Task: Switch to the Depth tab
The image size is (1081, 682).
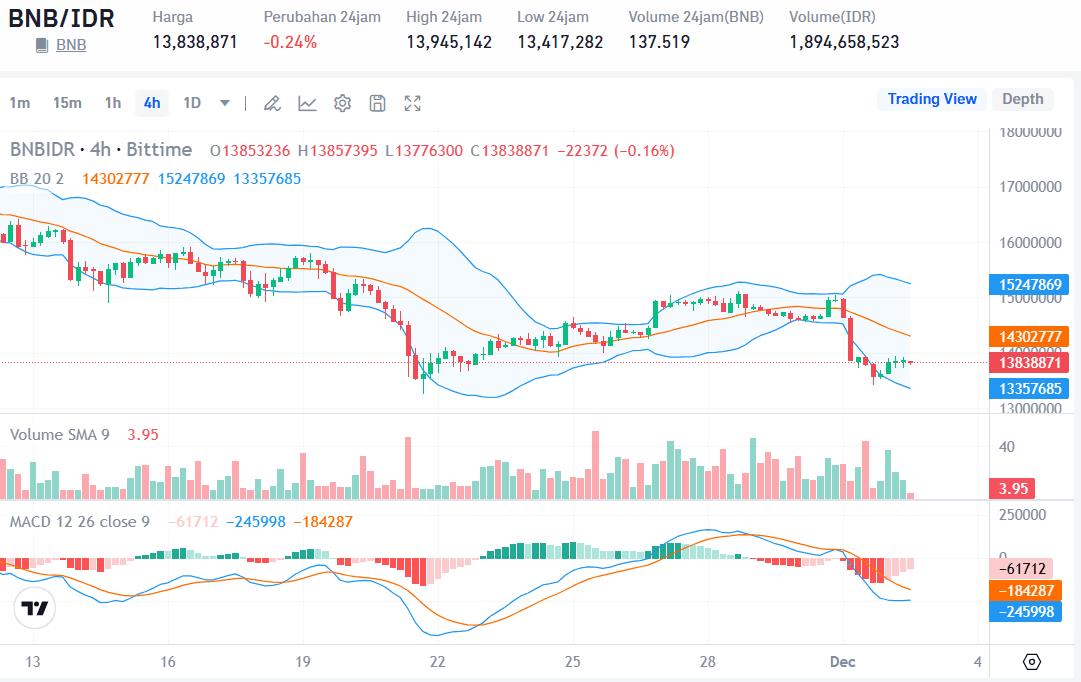Action: 1022,99
